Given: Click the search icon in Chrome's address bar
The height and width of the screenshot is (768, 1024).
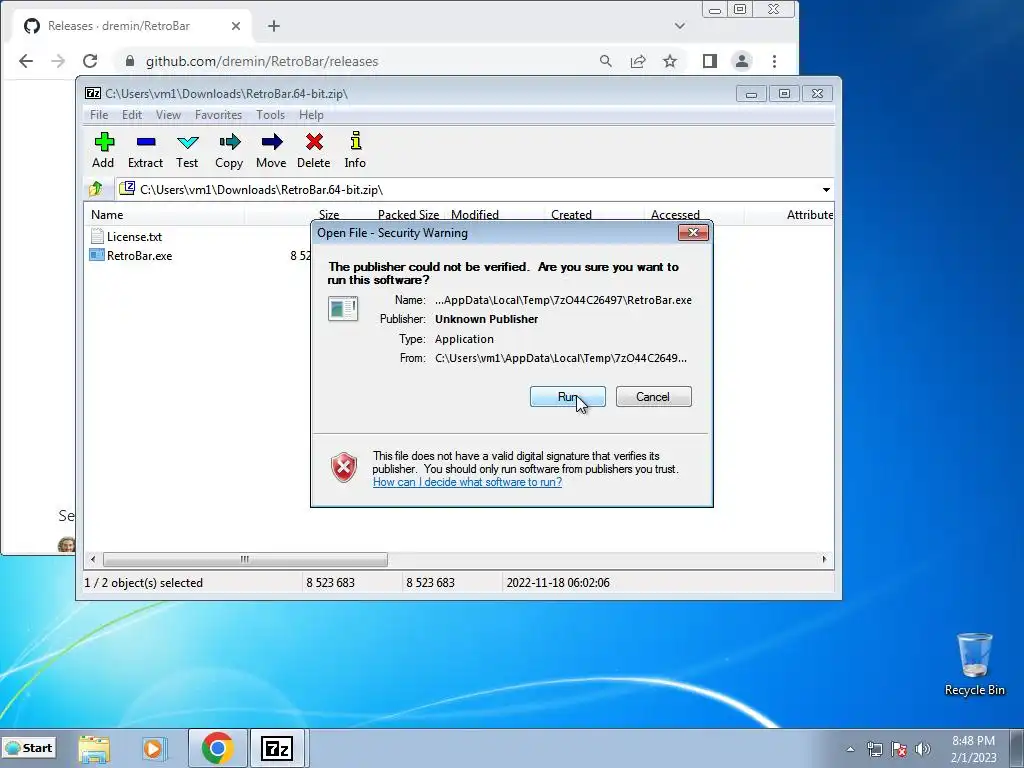Looking at the screenshot, I should (x=605, y=61).
